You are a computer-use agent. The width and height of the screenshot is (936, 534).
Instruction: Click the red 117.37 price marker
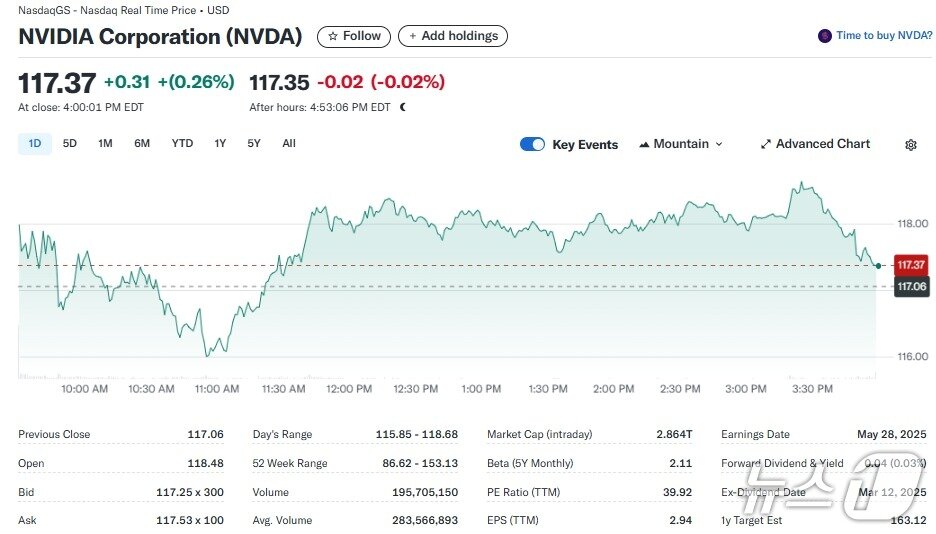(x=910, y=265)
